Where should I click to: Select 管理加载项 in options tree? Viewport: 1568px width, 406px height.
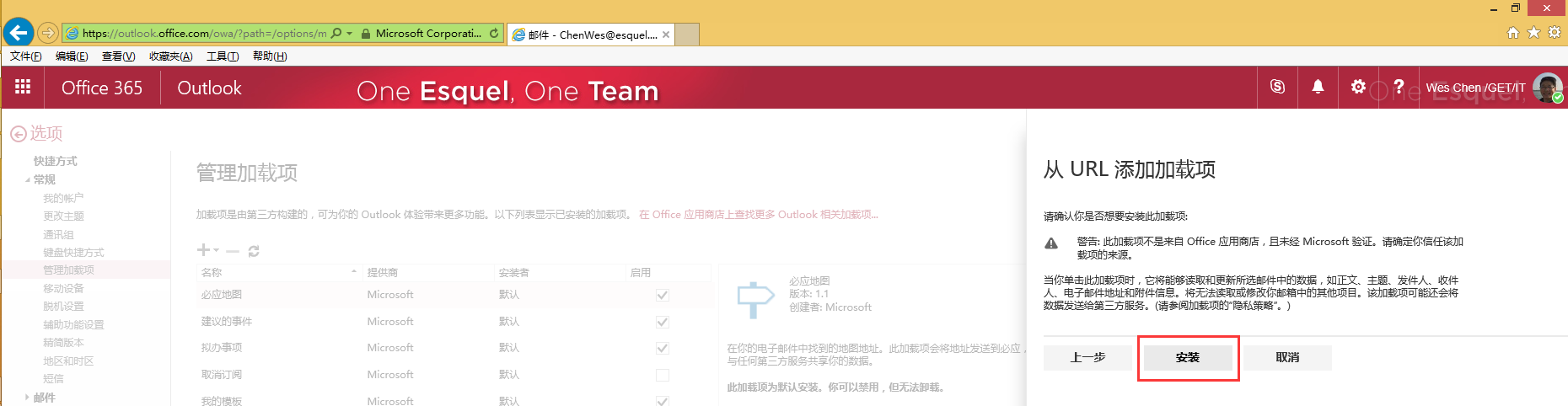pos(68,270)
